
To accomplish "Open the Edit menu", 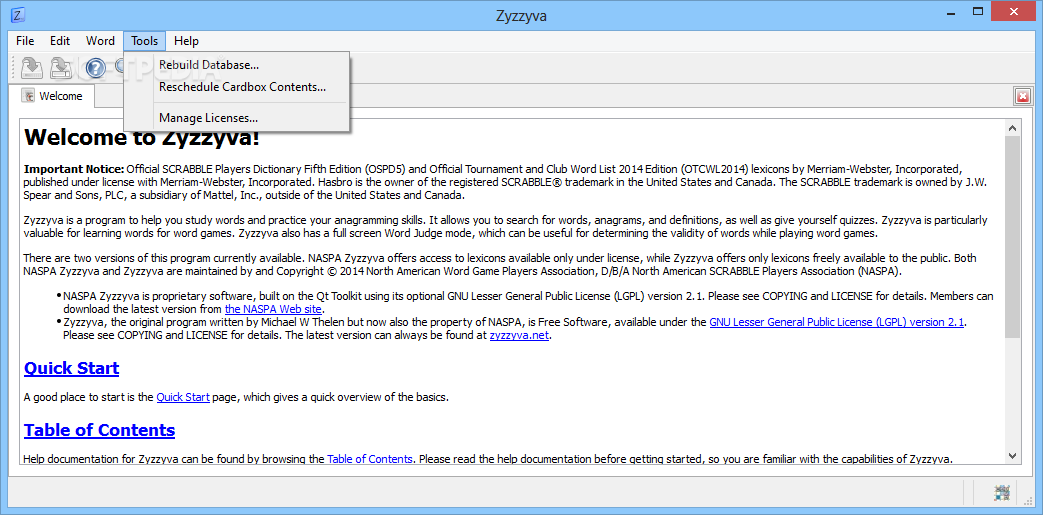I will (x=60, y=41).
